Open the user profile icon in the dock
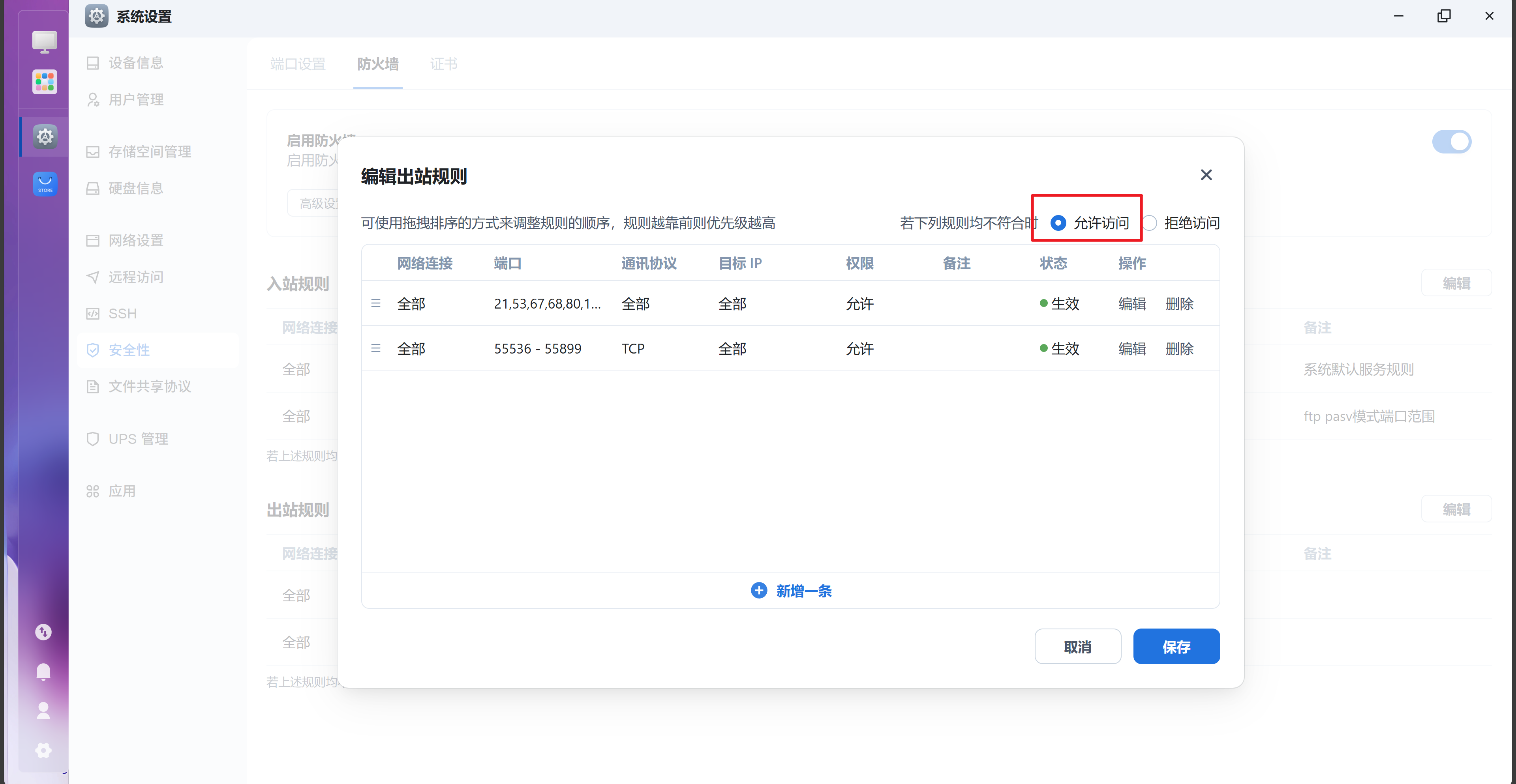The width and height of the screenshot is (1516, 784). coord(43,711)
